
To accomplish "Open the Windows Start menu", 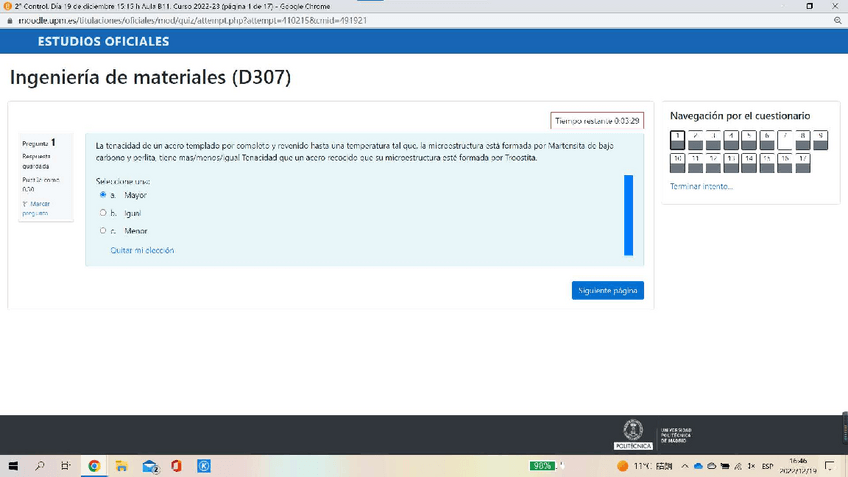I will [x=13, y=466].
